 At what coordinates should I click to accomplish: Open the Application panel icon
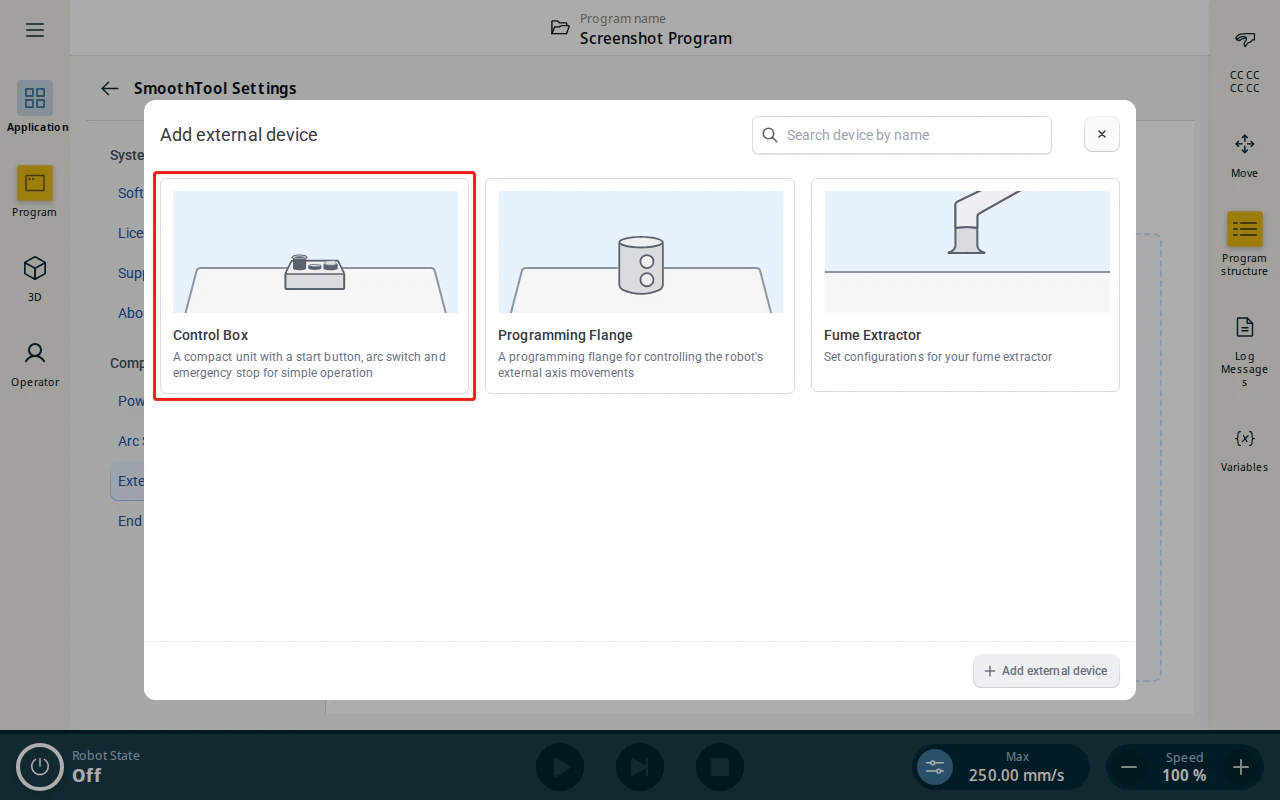pos(35,98)
